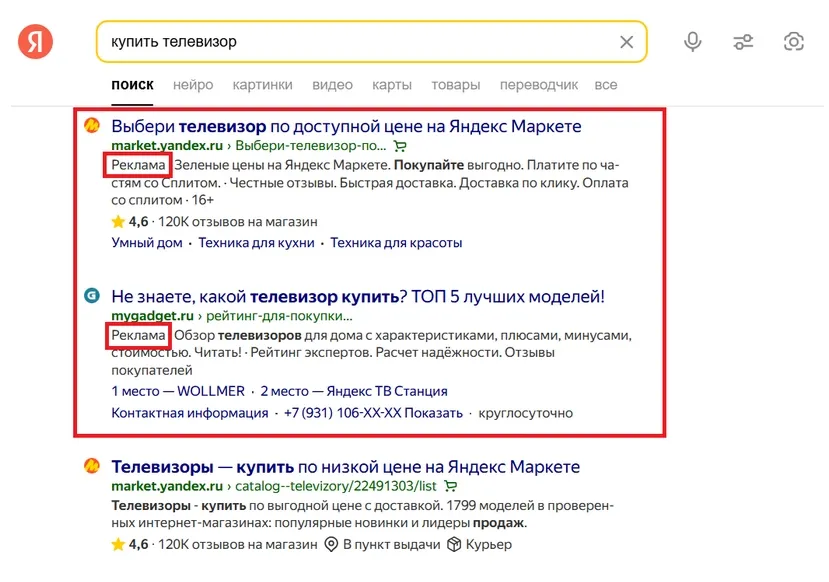Click 'круглосуточно' working hours text
This screenshot has height=582, width=829.
526,413
